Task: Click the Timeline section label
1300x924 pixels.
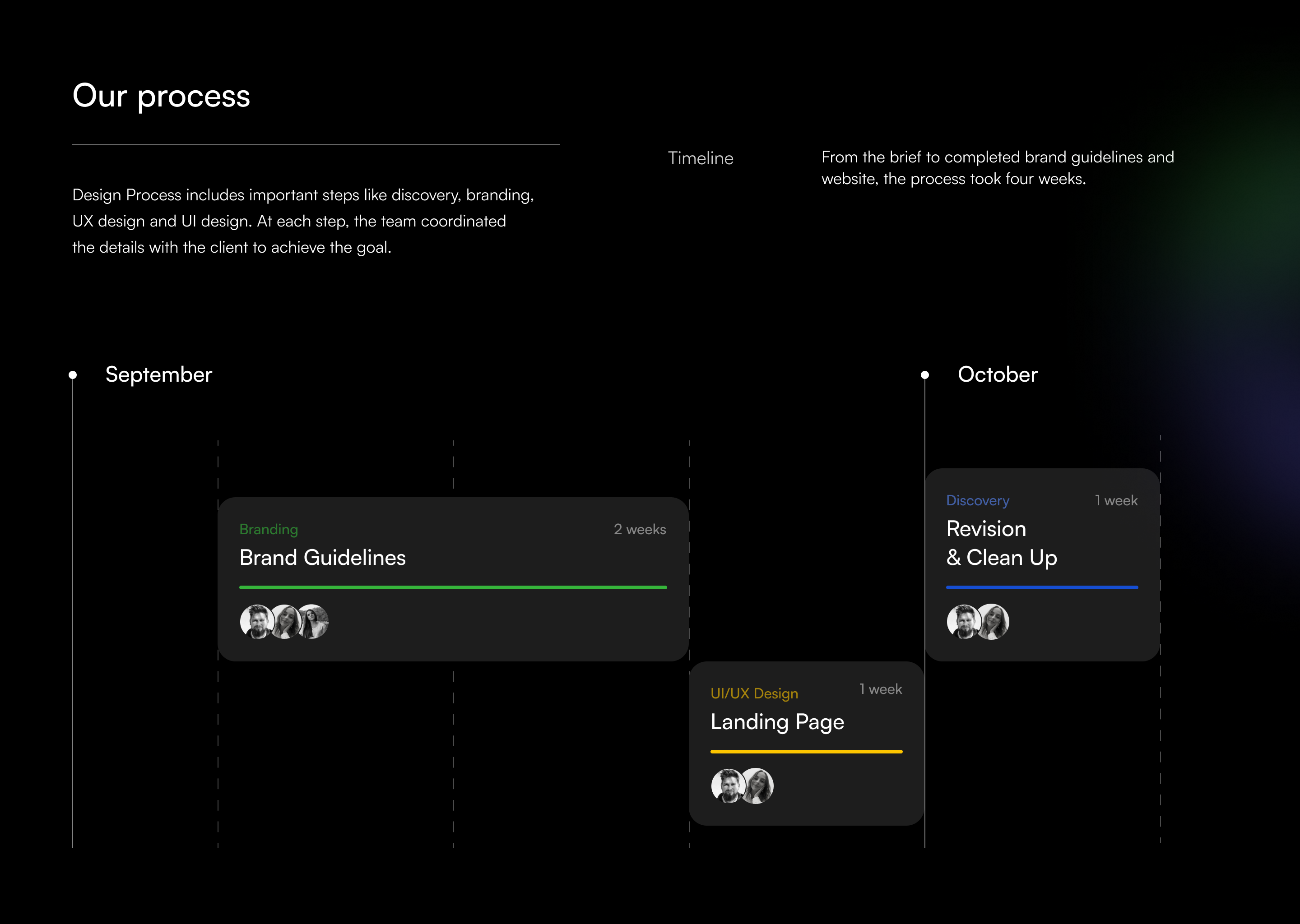Action: [x=701, y=158]
